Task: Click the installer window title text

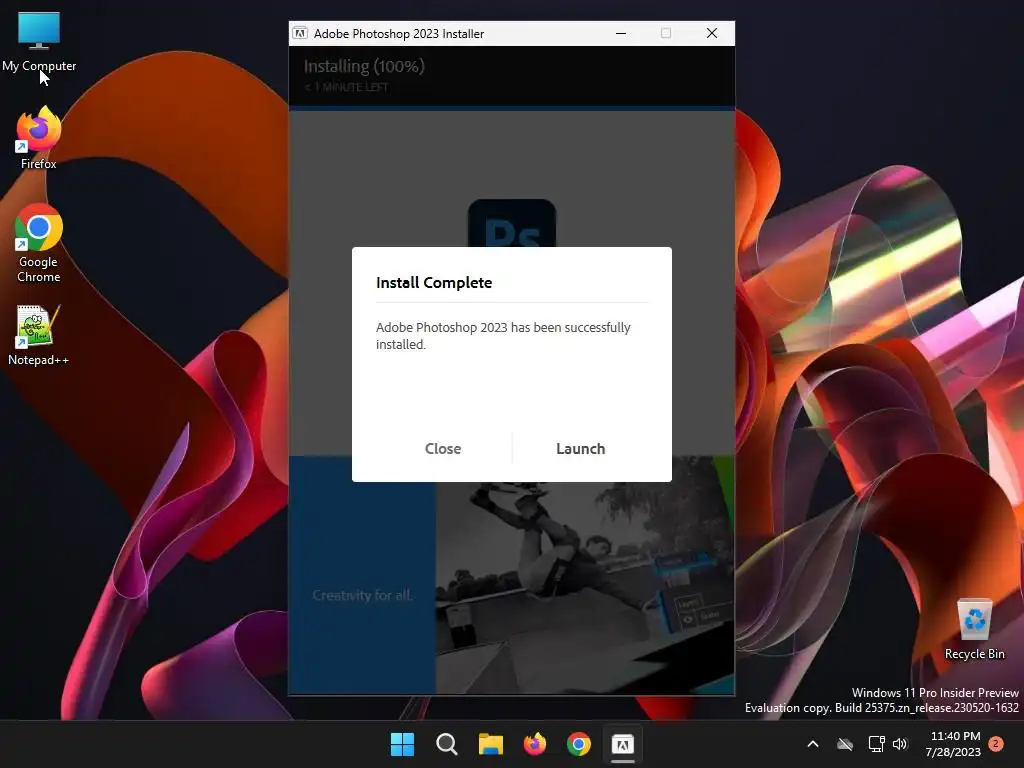Action: [x=398, y=33]
